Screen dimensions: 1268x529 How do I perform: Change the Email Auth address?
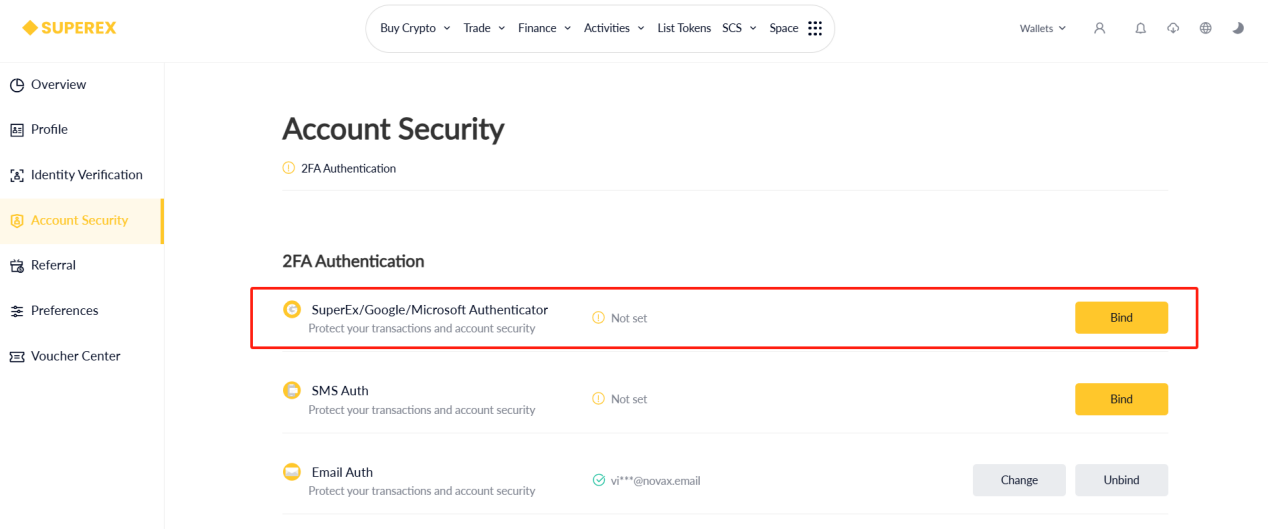pos(1019,480)
